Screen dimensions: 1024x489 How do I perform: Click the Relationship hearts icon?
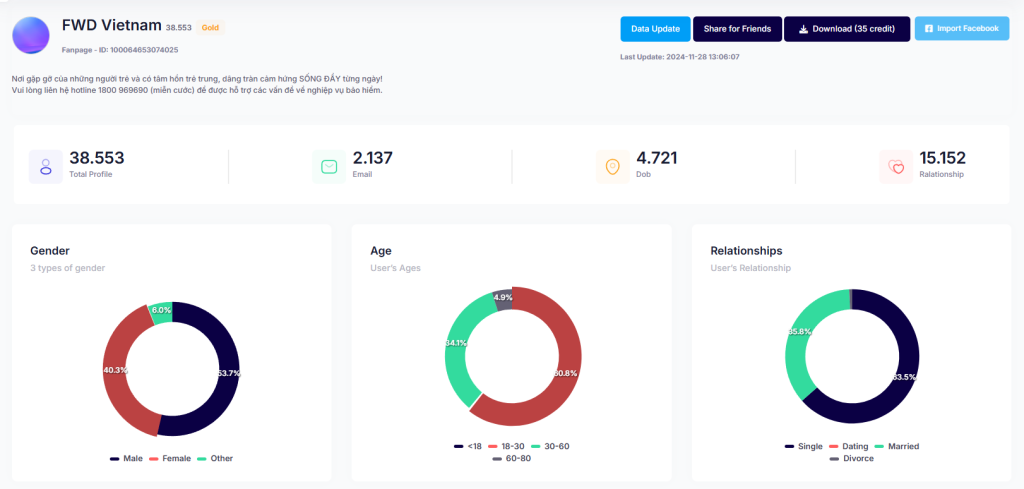coord(896,166)
